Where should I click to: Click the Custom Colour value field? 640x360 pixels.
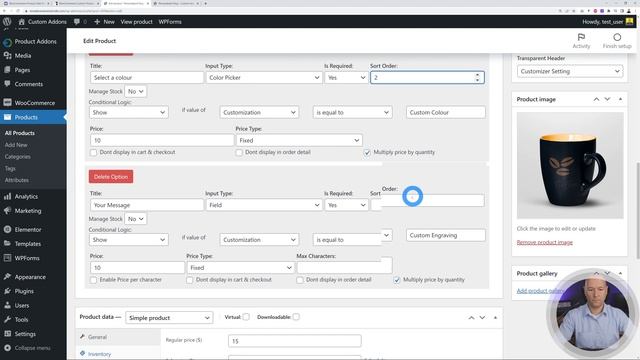[446, 112]
